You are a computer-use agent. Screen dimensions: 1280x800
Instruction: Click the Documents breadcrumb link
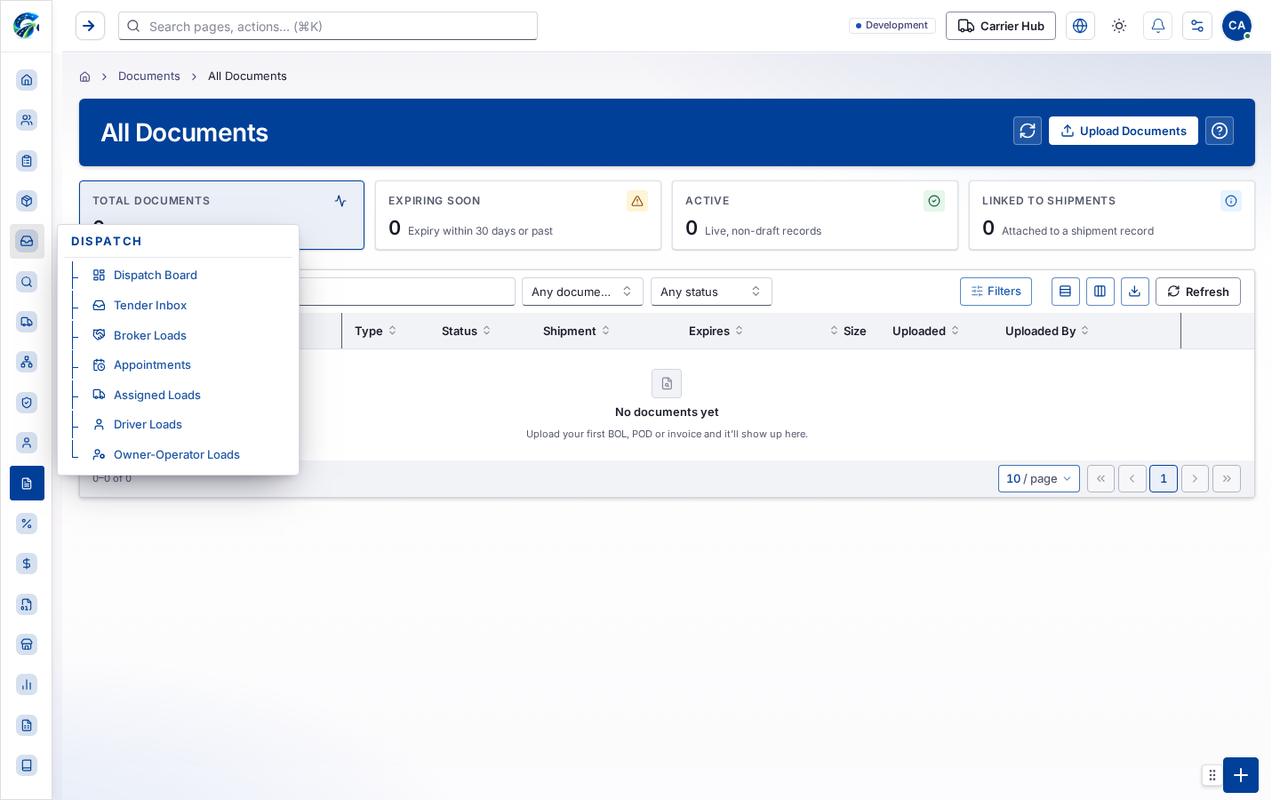coord(149,76)
